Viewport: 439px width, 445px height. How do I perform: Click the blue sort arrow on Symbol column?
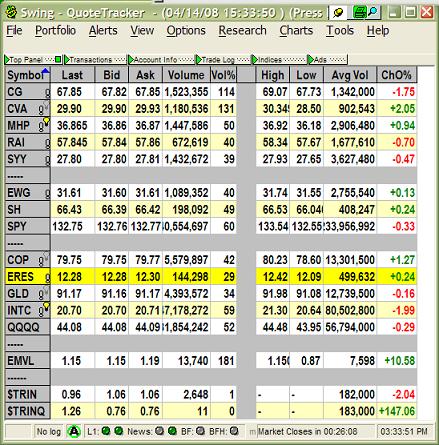(46, 71)
